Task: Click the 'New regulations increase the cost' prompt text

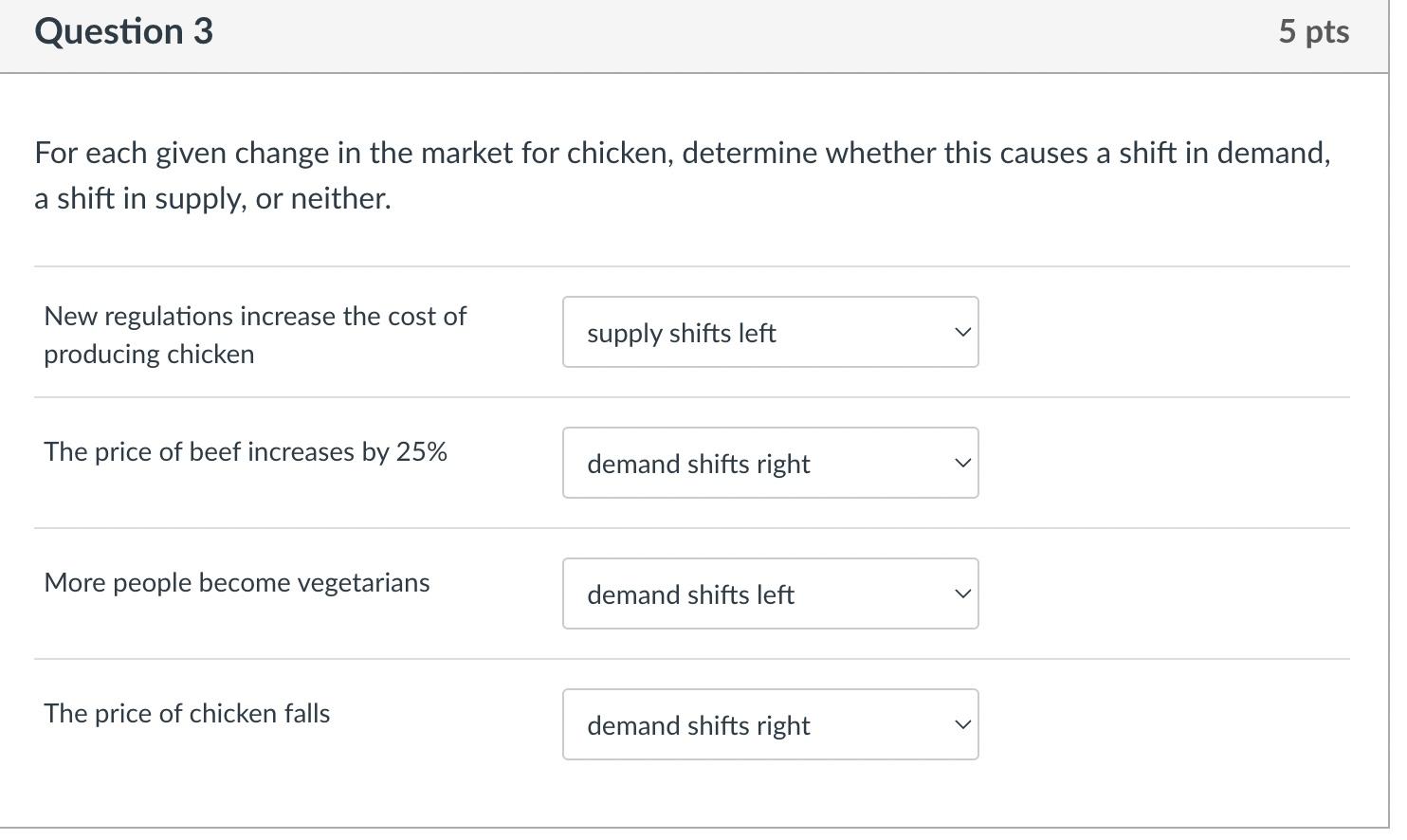Action: 254,334
